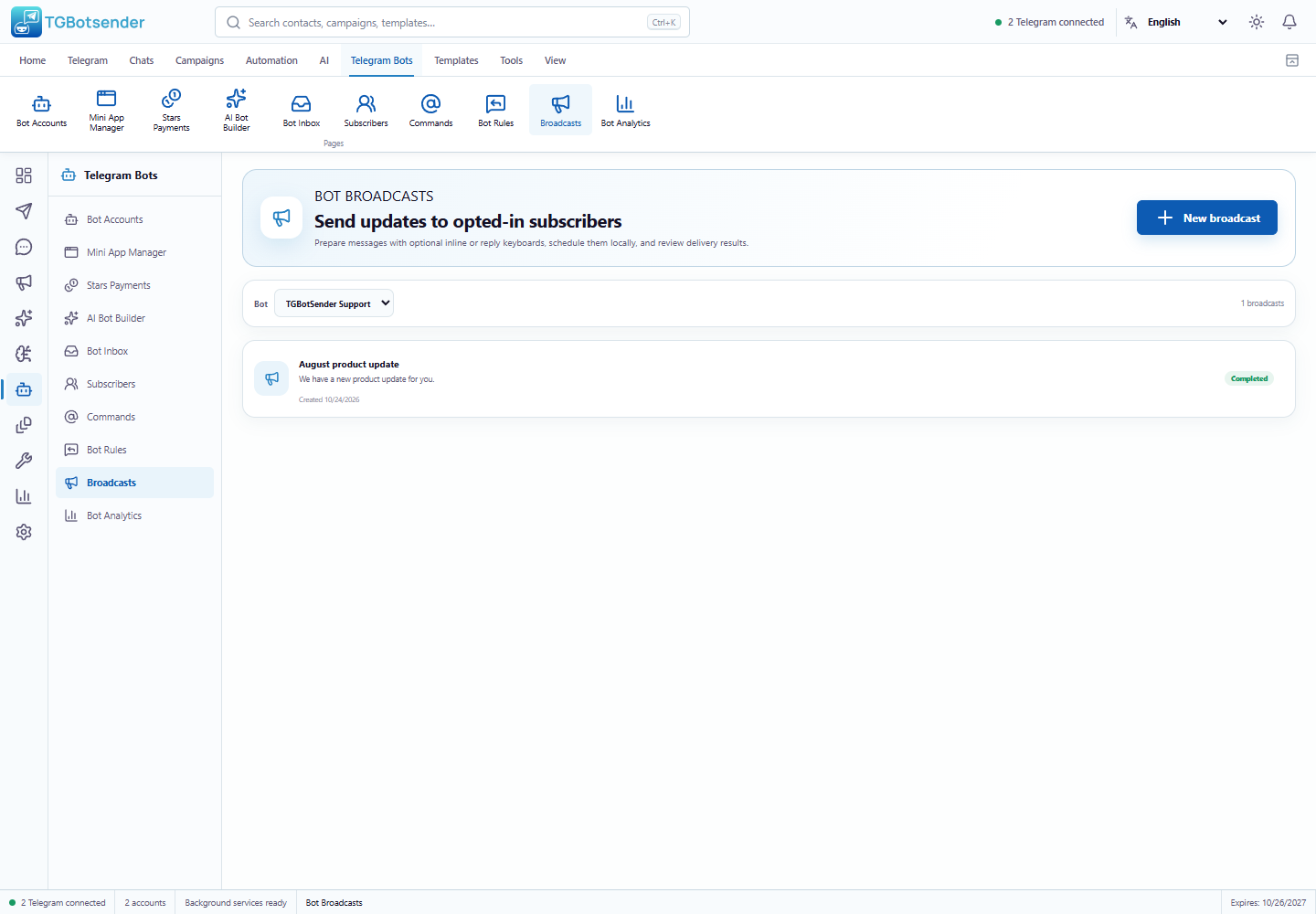Click the Completed status badge
Screen dimensions: 1316x914
click(1249, 378)
